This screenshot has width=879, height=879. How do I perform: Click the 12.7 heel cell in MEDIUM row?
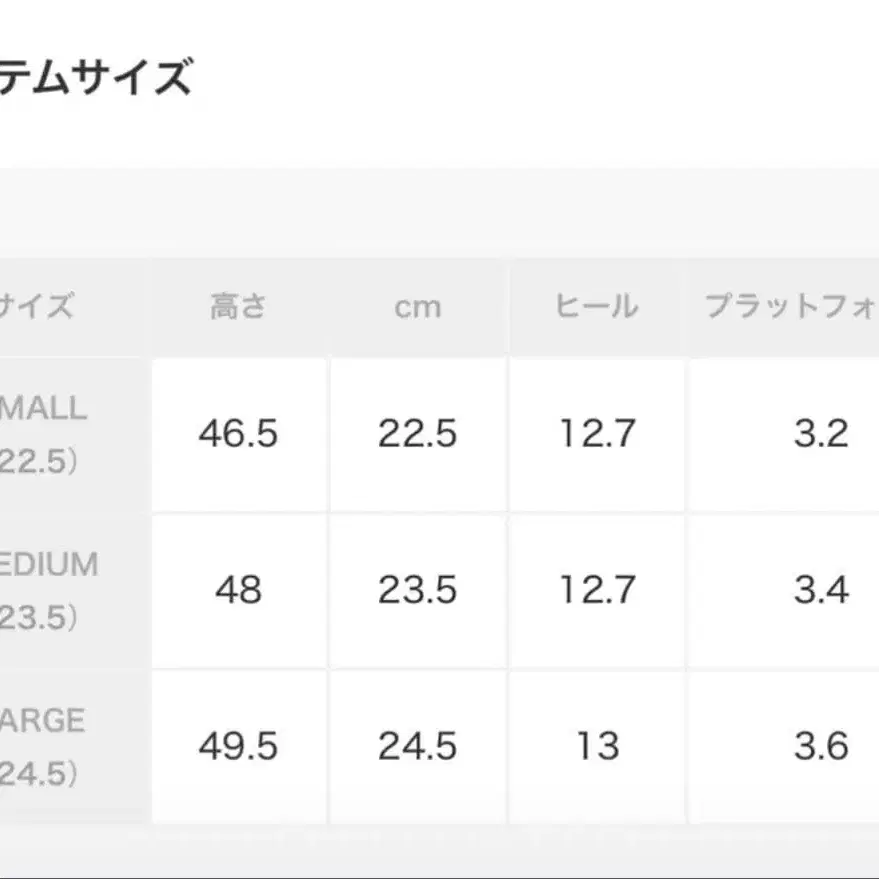tap(596, 590)
